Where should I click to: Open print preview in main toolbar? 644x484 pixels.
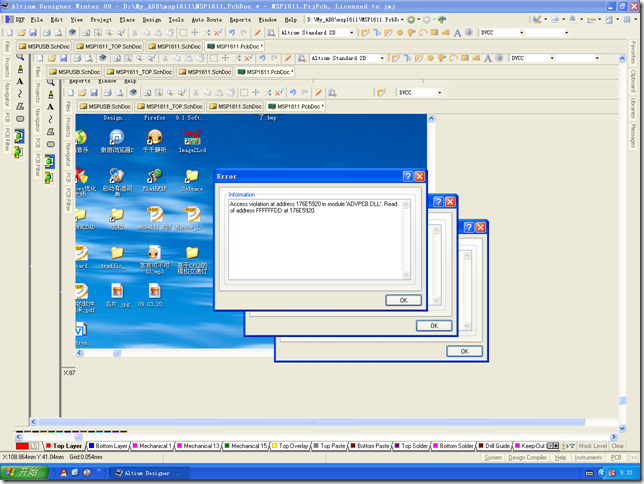[x=59, y=32]
